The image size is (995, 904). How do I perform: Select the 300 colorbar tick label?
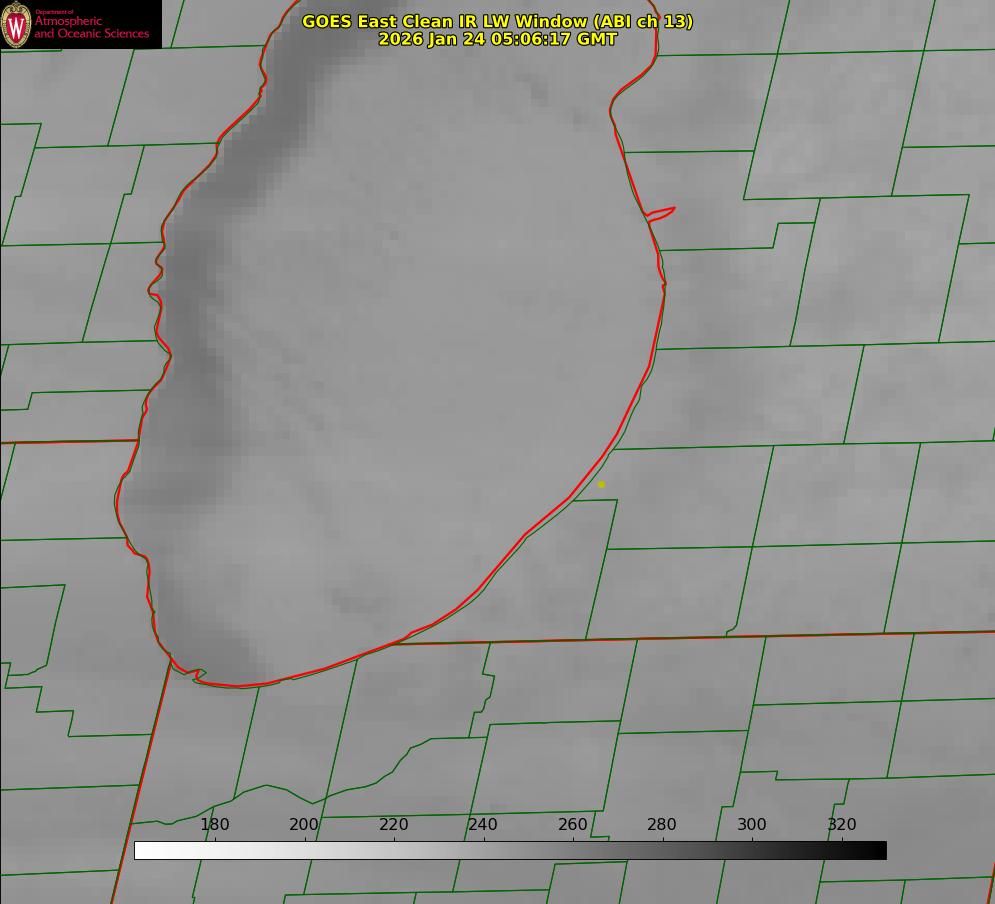752,825
